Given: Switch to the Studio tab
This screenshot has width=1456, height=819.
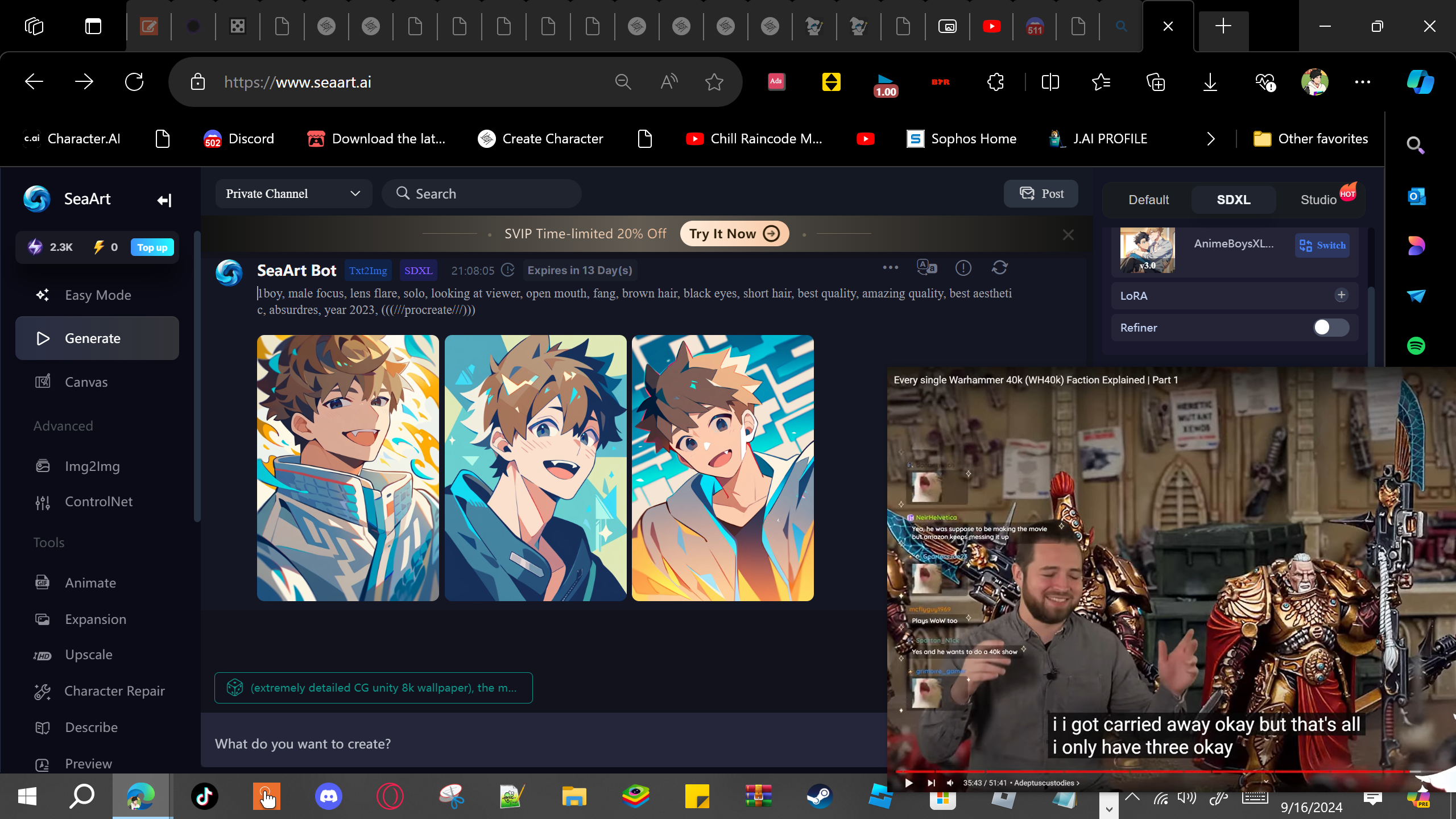Looking at the screenshot, I should (1319, 200).
